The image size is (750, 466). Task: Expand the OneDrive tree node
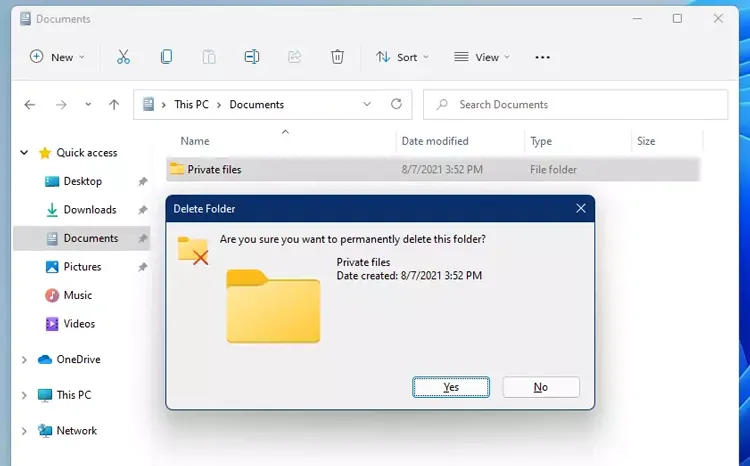[24, 359]
